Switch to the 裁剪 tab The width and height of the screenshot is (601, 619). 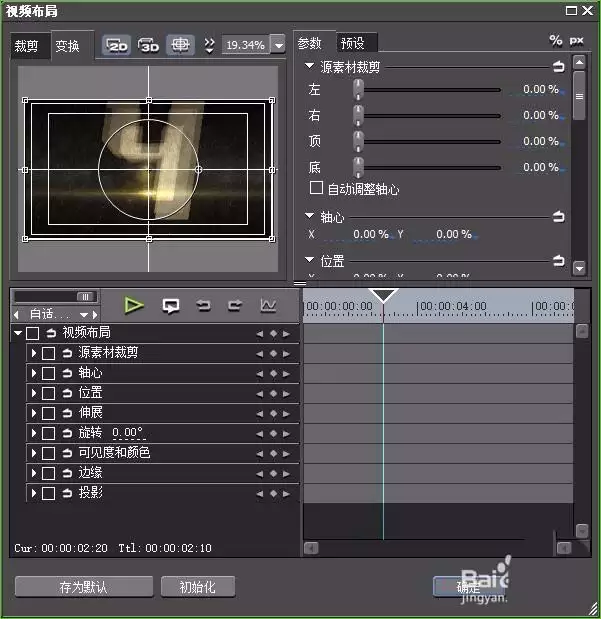point(26,46)
